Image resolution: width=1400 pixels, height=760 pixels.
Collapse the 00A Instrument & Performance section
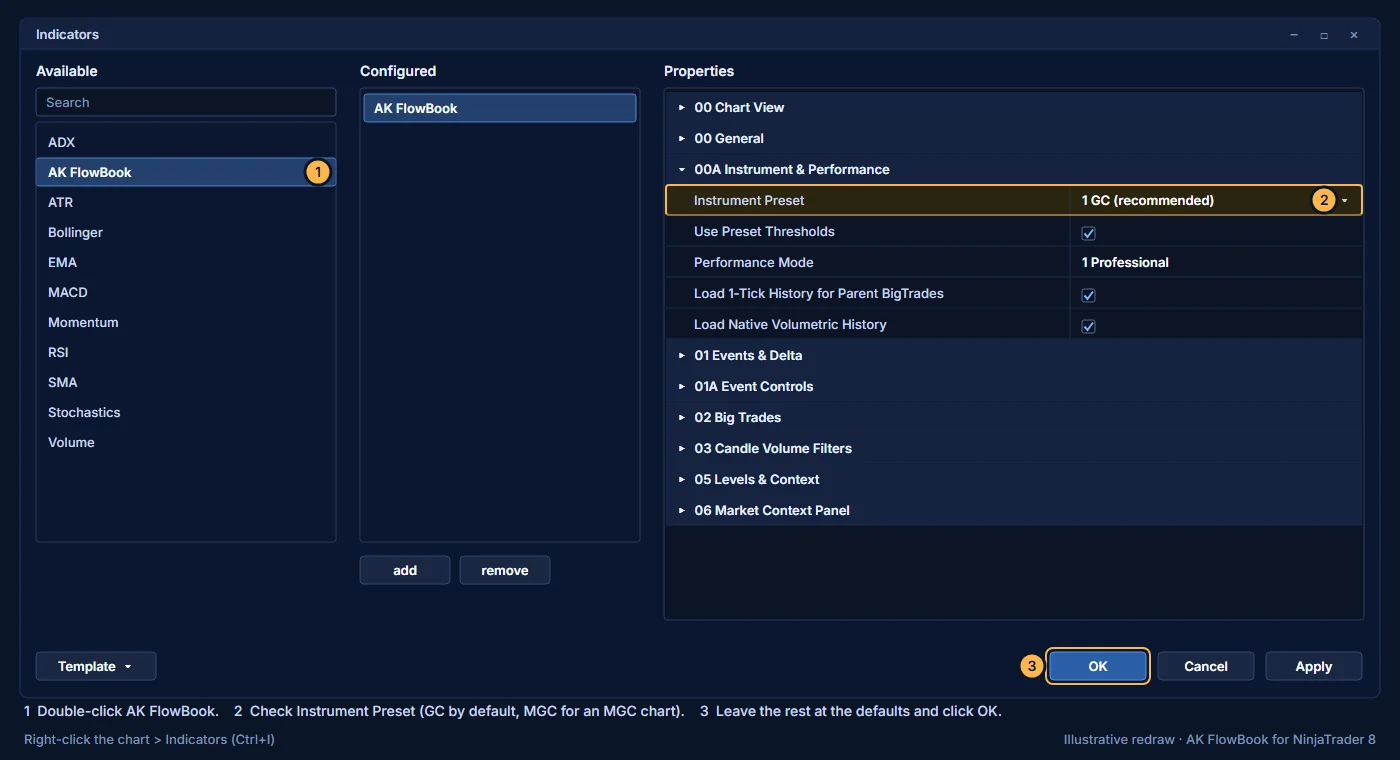point(1014,169)
